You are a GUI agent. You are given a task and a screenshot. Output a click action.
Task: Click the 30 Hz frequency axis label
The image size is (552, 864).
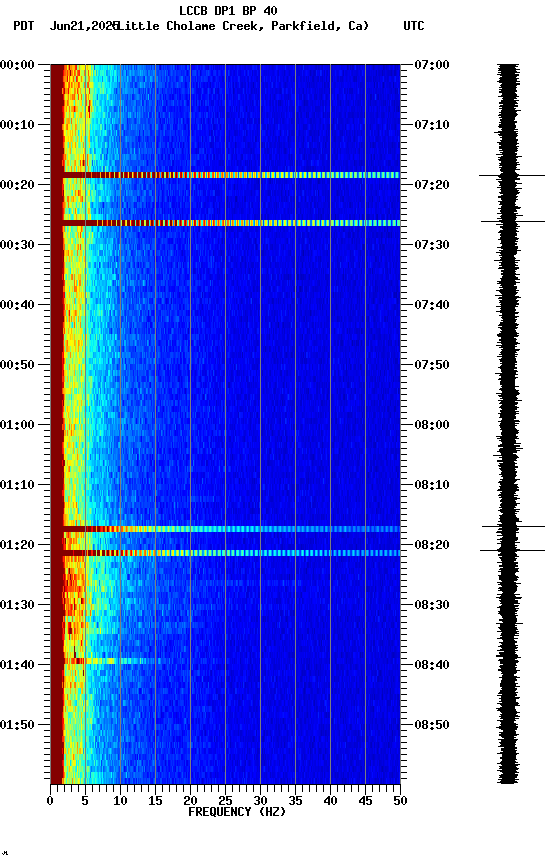click(x=261, y=801)
